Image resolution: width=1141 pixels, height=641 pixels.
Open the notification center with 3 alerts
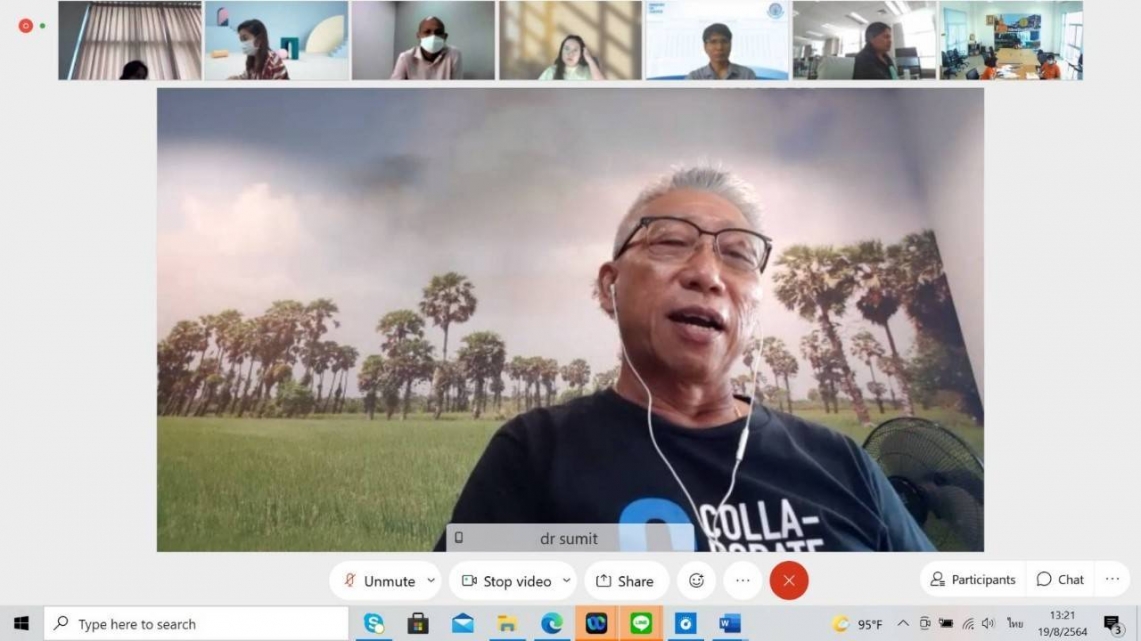coord(1113,624)
